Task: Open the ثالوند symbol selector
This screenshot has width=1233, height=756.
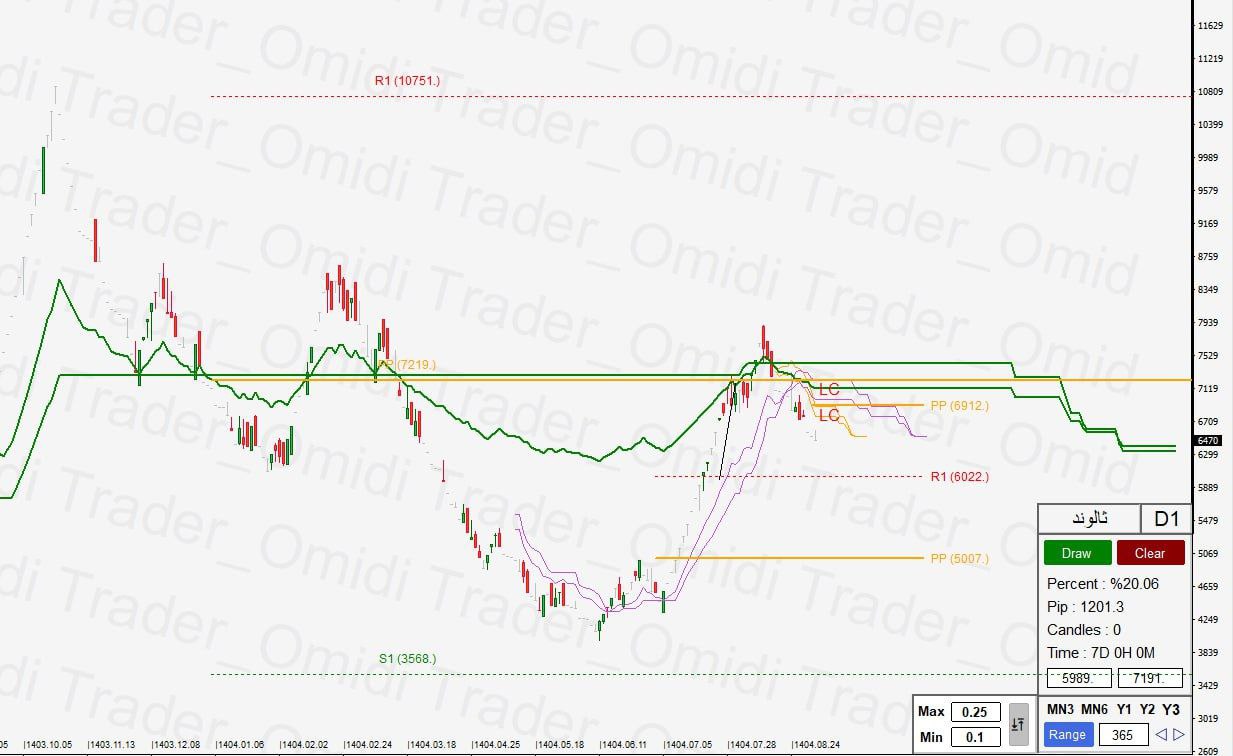Action: click(x=1088, y=518)
